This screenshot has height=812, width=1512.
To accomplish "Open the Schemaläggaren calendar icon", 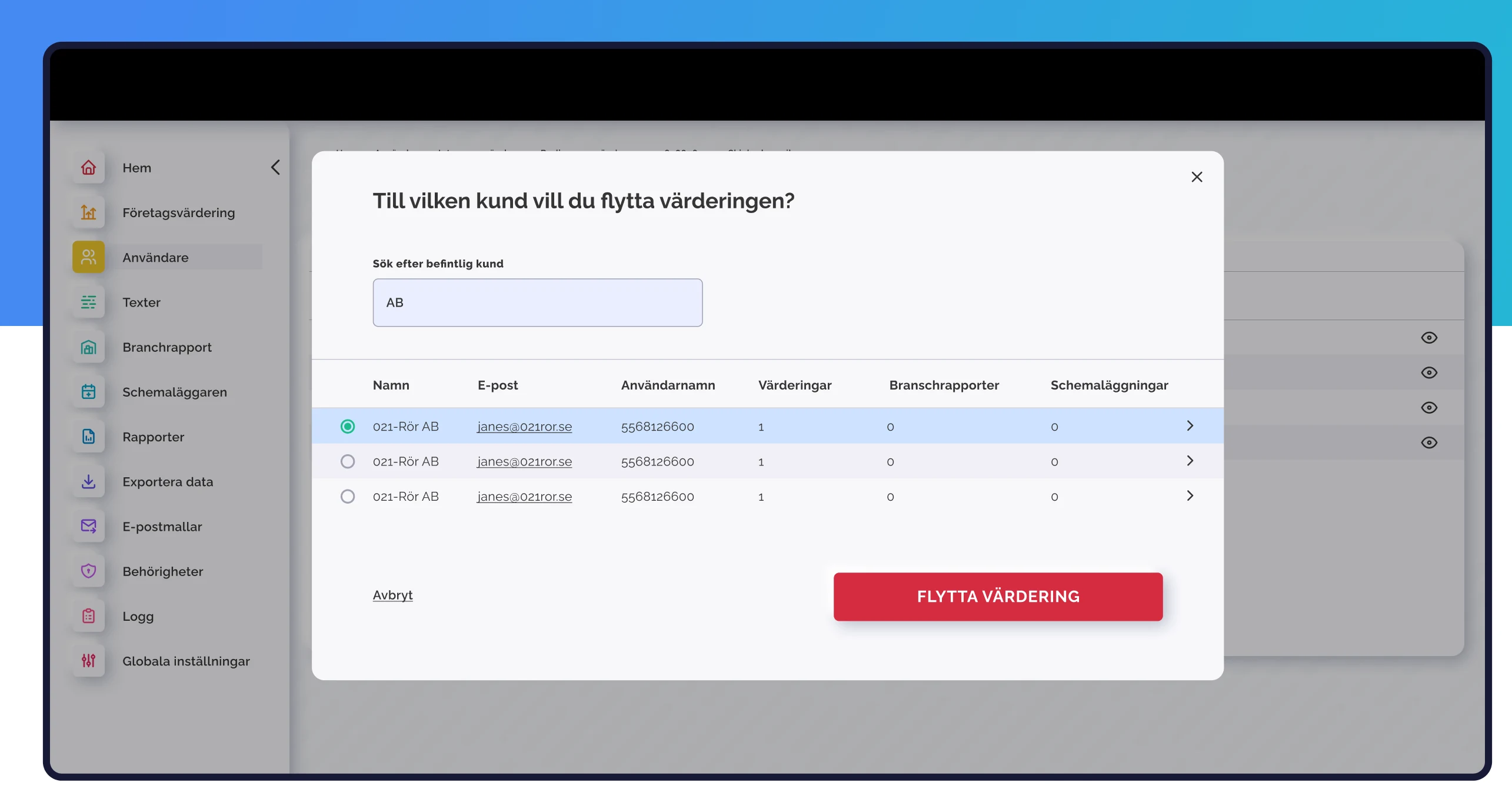I will pos(88,392).
